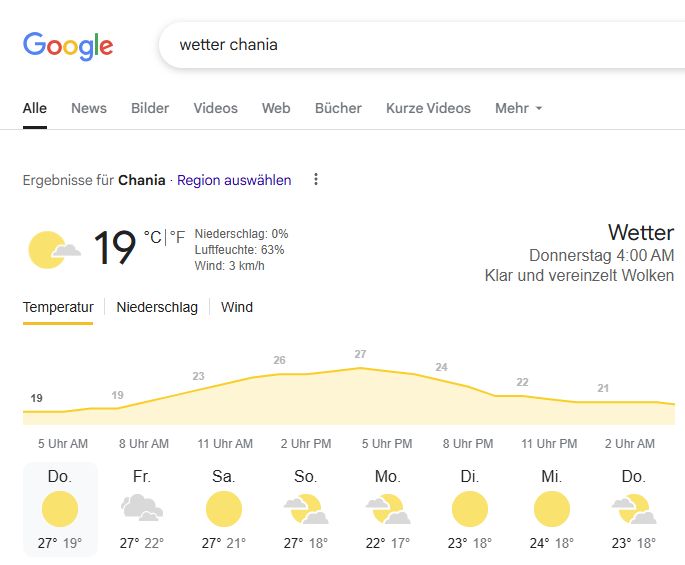Show the Niederschlag chart
The image size is (685, 565).
[157, 307]
